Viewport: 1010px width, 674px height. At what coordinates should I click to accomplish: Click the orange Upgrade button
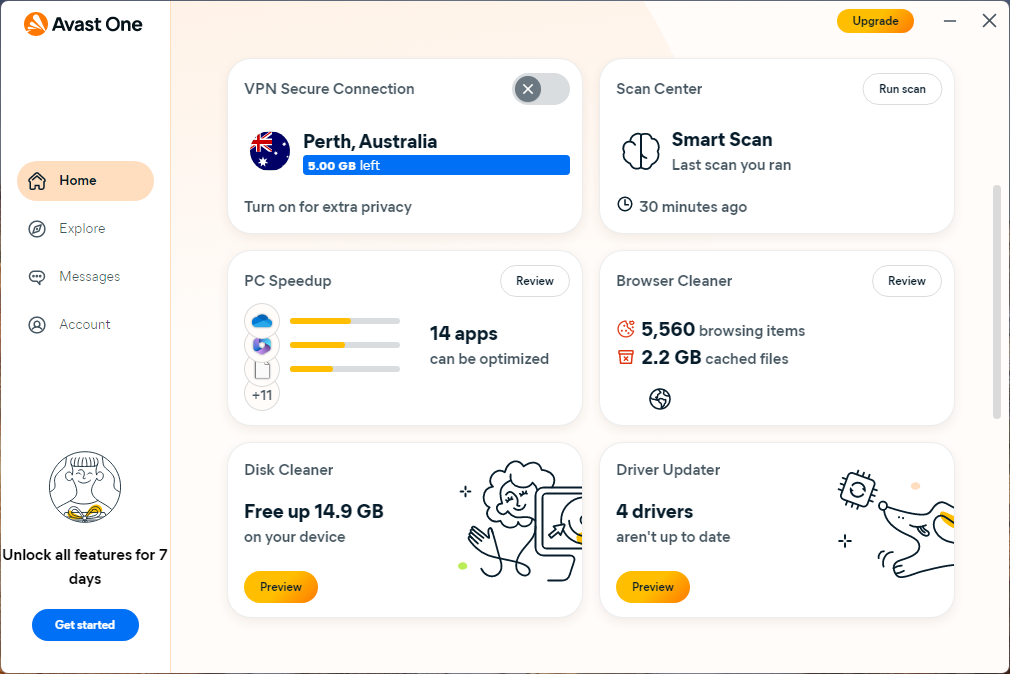875,21
